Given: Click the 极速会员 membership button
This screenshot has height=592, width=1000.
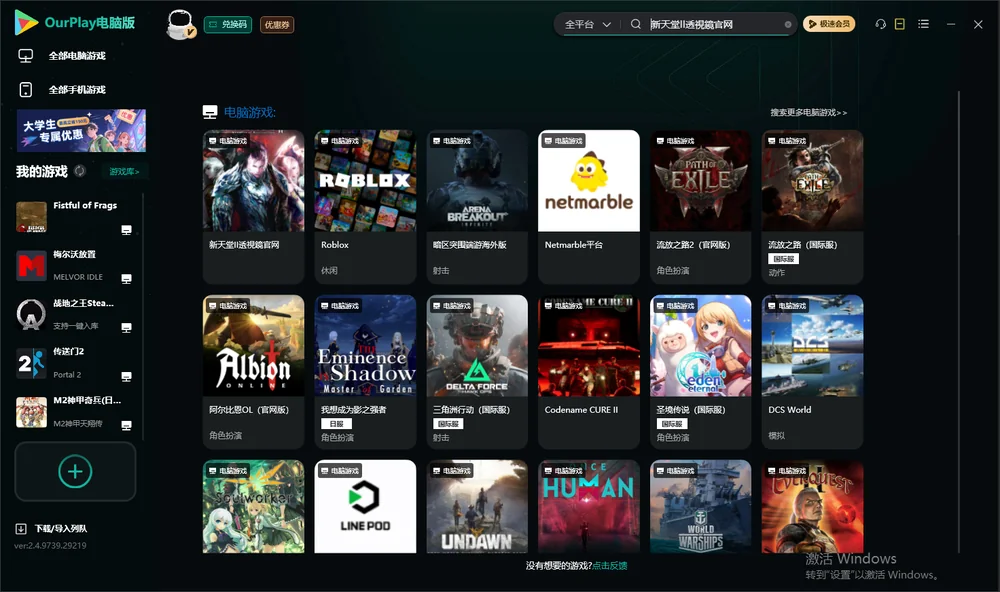Looking at the screenshot, I should [x=829, y=24].
